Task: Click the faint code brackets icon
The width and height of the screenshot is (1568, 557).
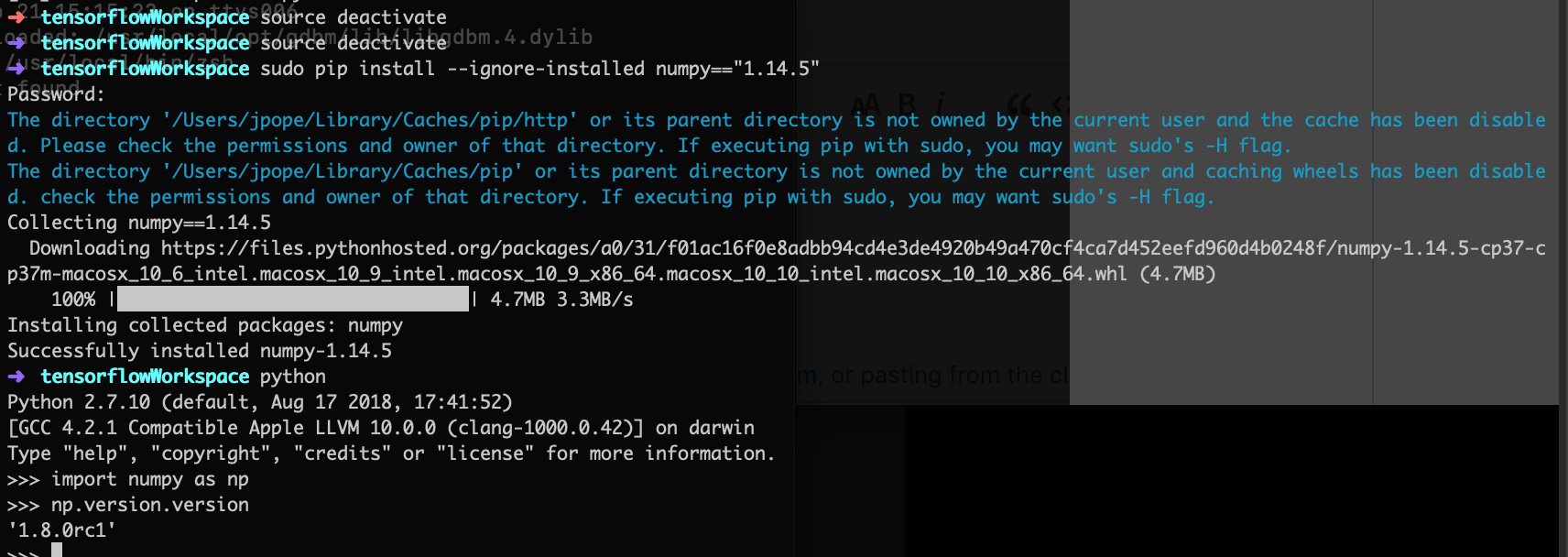Action: (1061, 104)
